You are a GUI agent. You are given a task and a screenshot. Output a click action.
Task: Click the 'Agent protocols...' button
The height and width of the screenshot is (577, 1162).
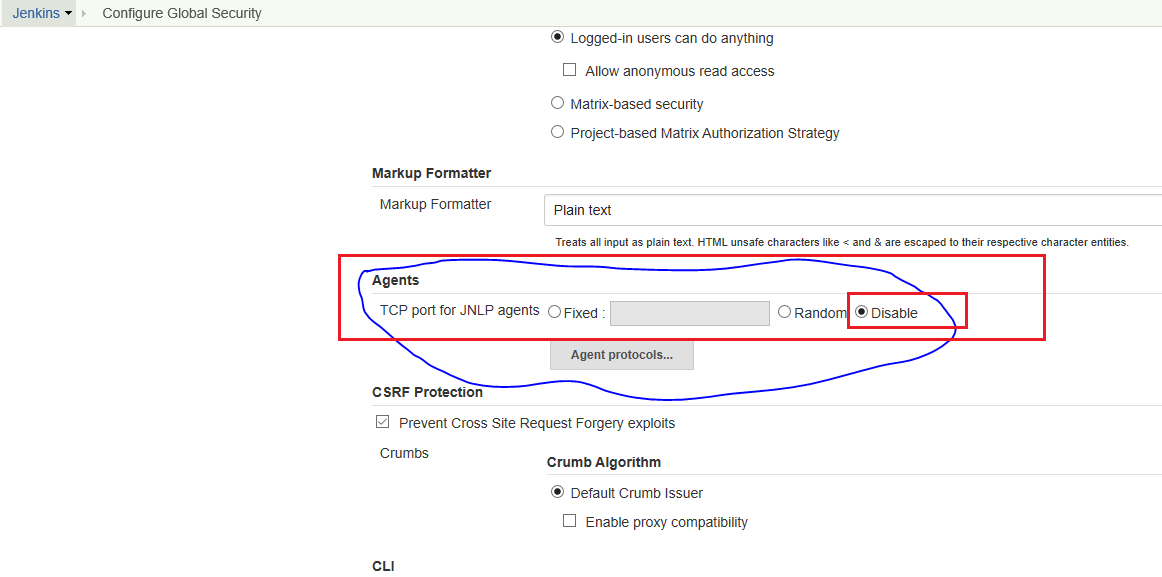pyautogui.click(x=621, y=355)
